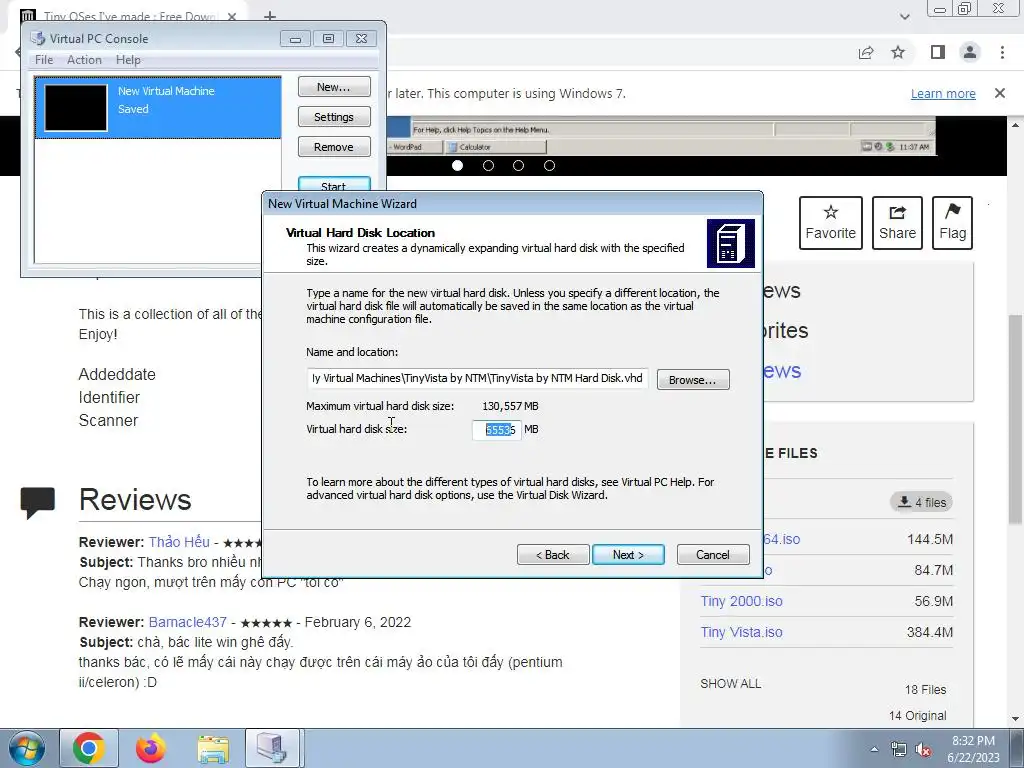Open Chrome from the taskbar

point(89,748)
